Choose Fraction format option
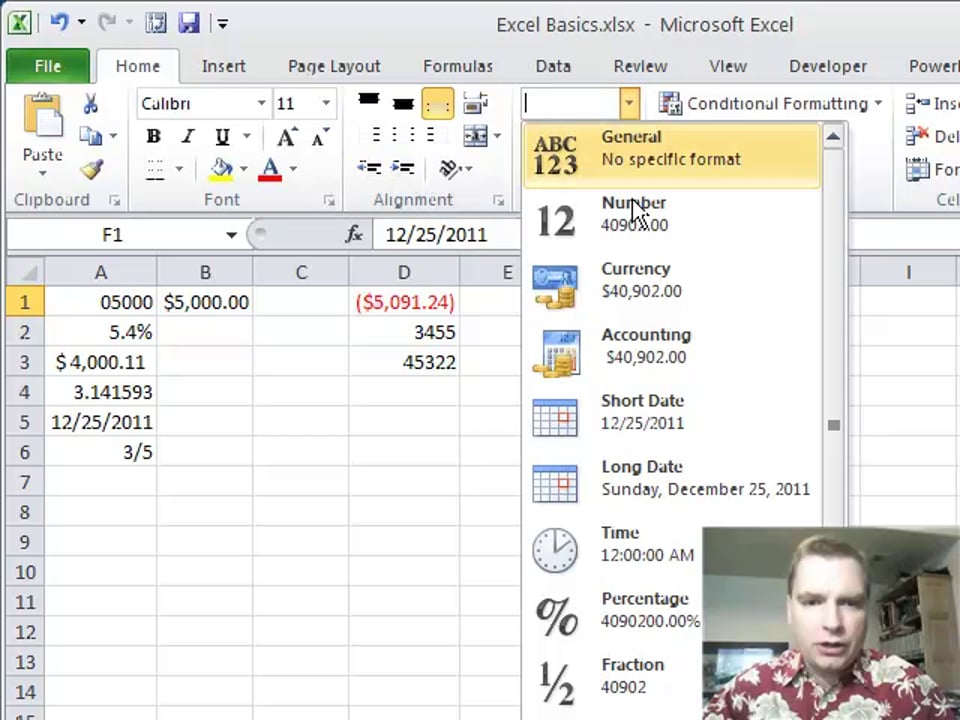Screen dimensions: 960x720 612,682
